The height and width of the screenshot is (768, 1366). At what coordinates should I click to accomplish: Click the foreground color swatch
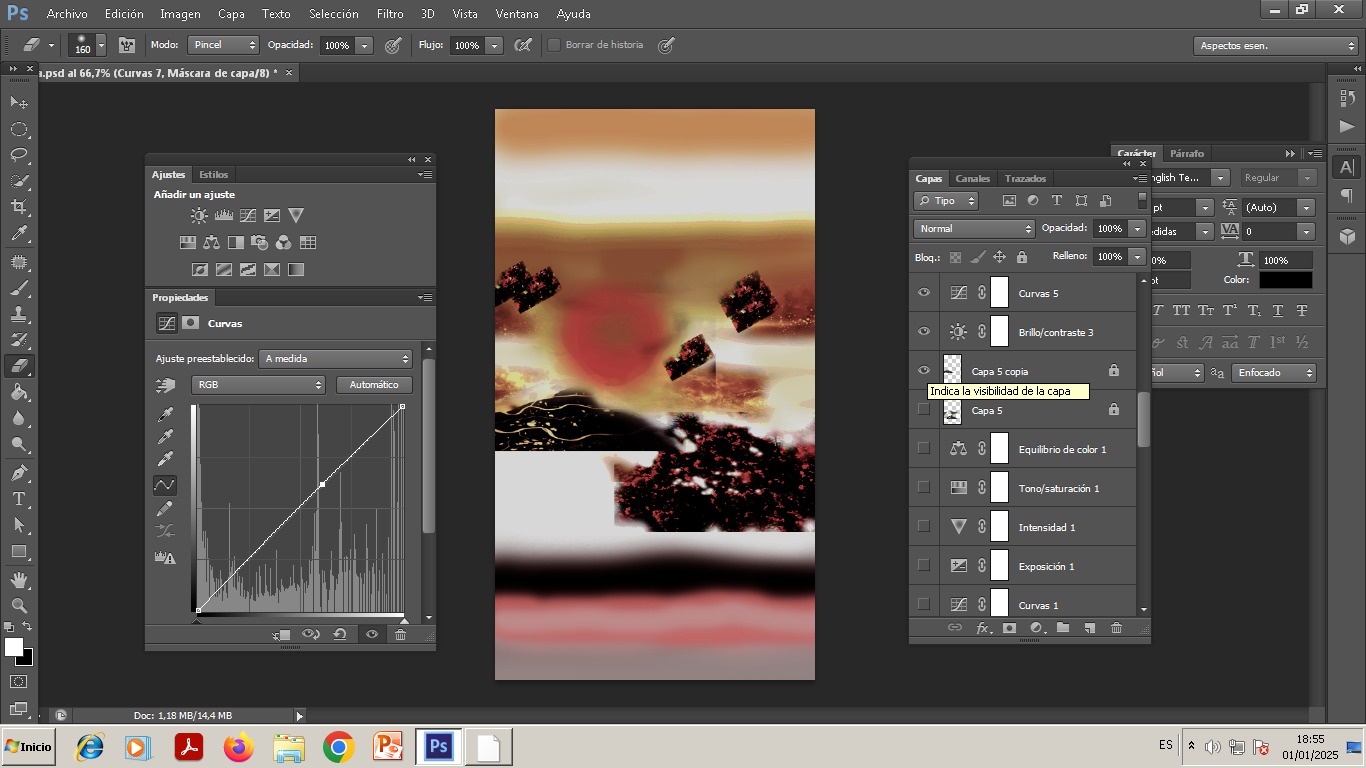pyautogui.click(x=13, y=647)
